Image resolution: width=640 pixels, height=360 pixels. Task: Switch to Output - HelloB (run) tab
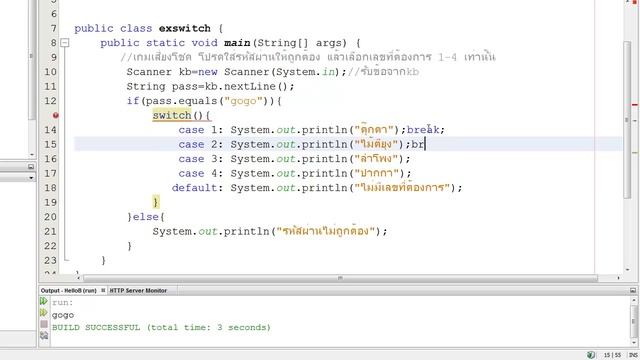click(68, 291)
